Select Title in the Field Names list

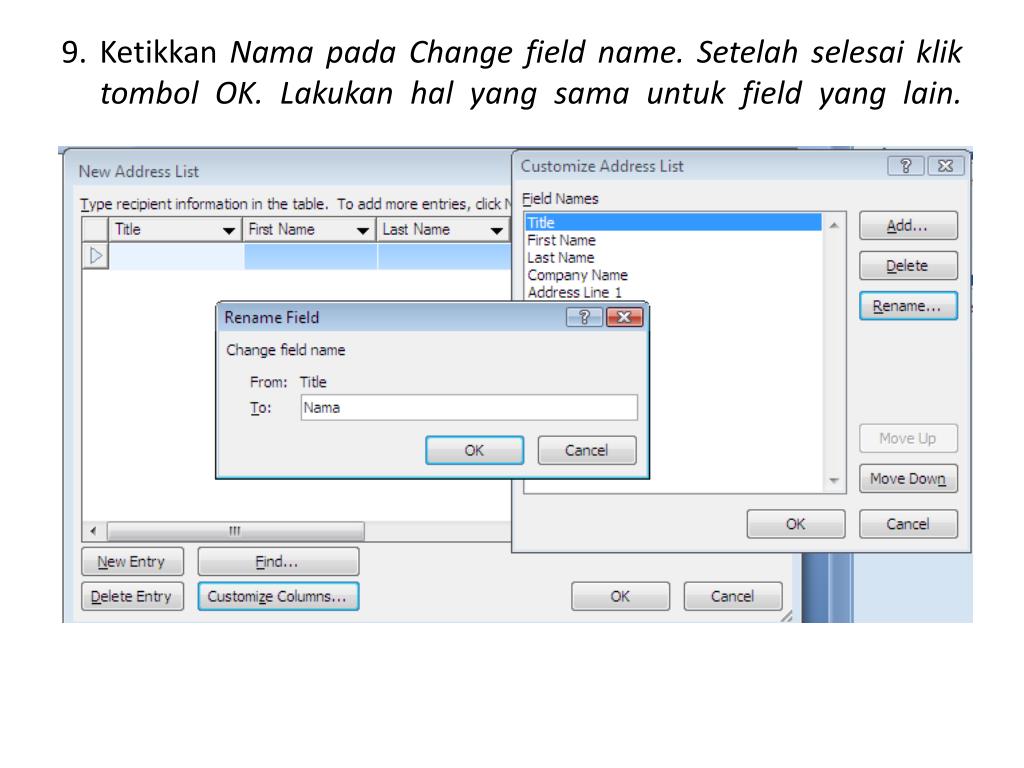tap(673, 222)
